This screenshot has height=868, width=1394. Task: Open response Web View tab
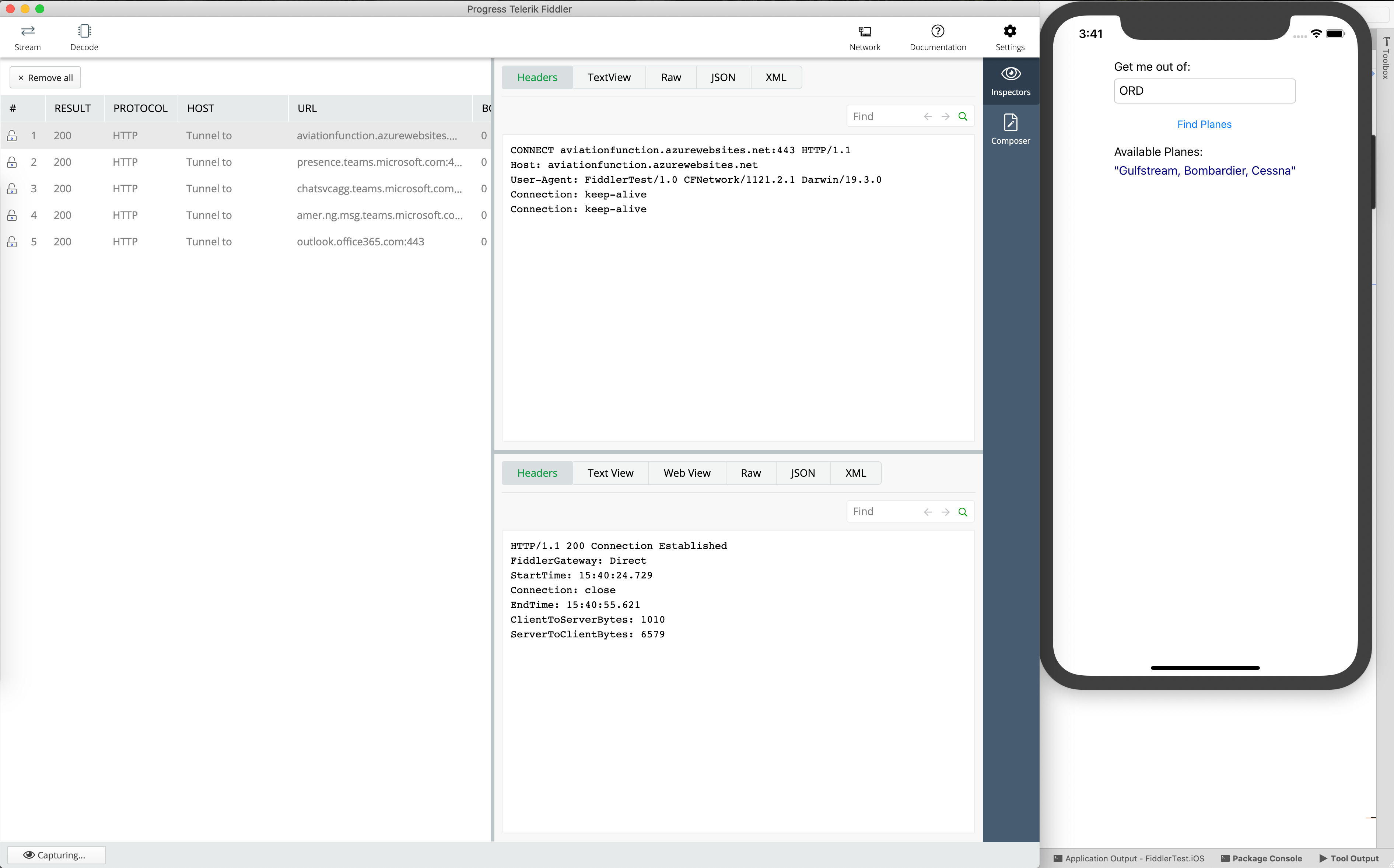point(687,473)
